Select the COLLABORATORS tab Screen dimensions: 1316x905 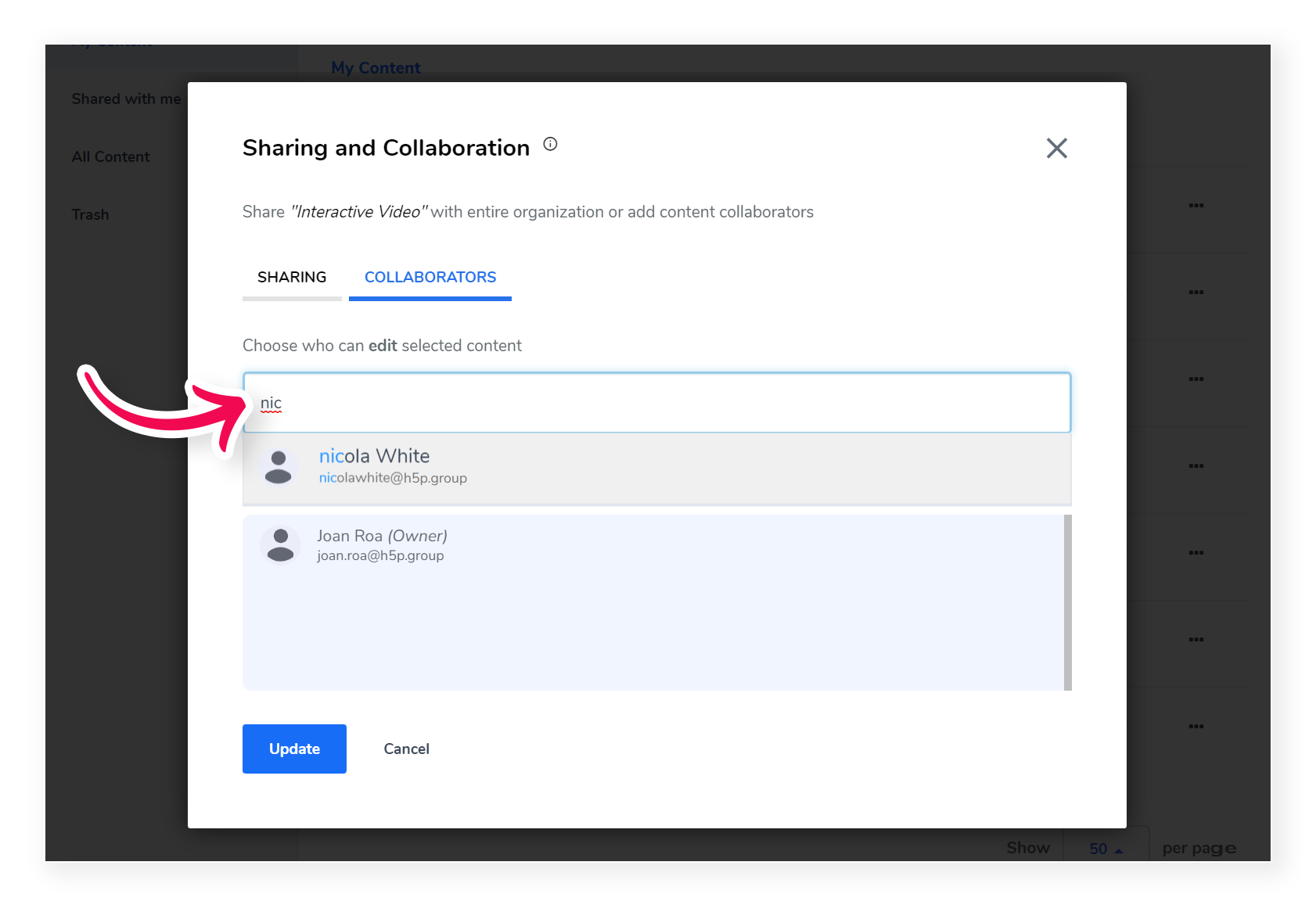(x=430, y=277)
